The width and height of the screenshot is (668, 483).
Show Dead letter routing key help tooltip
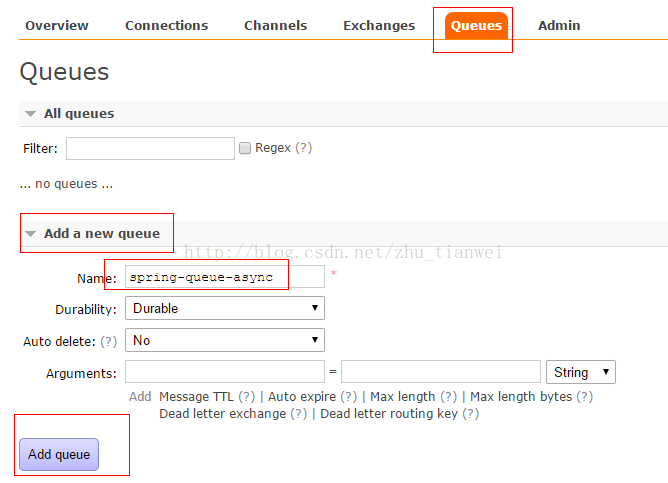coord(471,414)
